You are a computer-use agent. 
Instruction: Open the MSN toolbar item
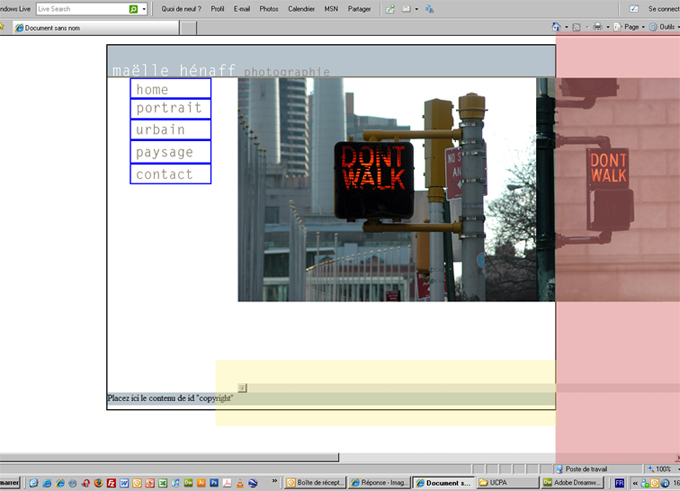tap(331, 9)
